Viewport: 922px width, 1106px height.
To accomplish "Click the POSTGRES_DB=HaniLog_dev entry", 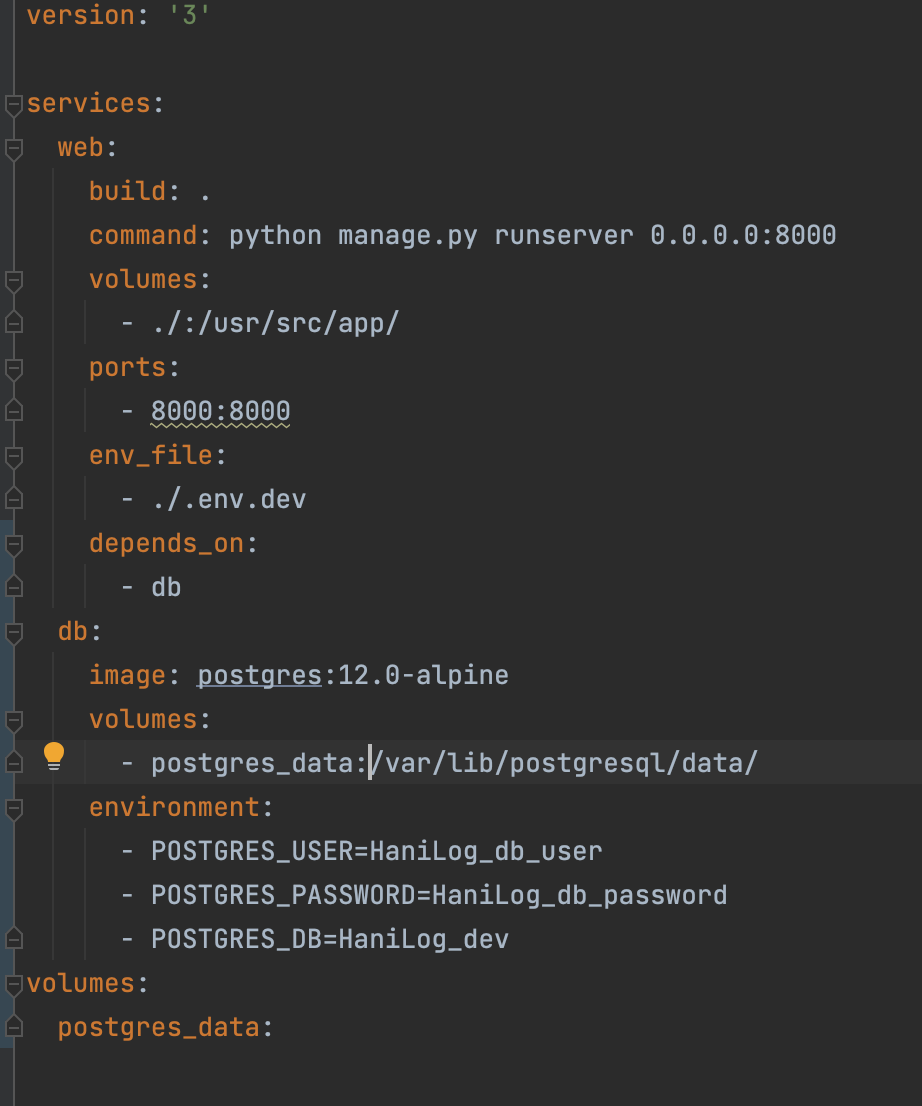I will tap(329, 940).
